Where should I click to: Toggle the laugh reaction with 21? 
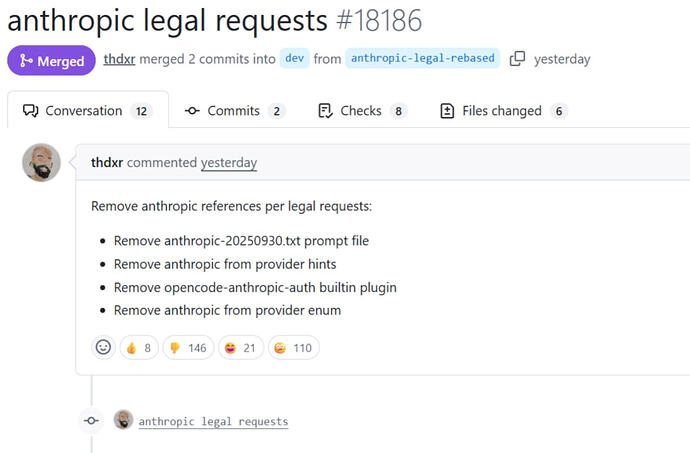point(241,348)
